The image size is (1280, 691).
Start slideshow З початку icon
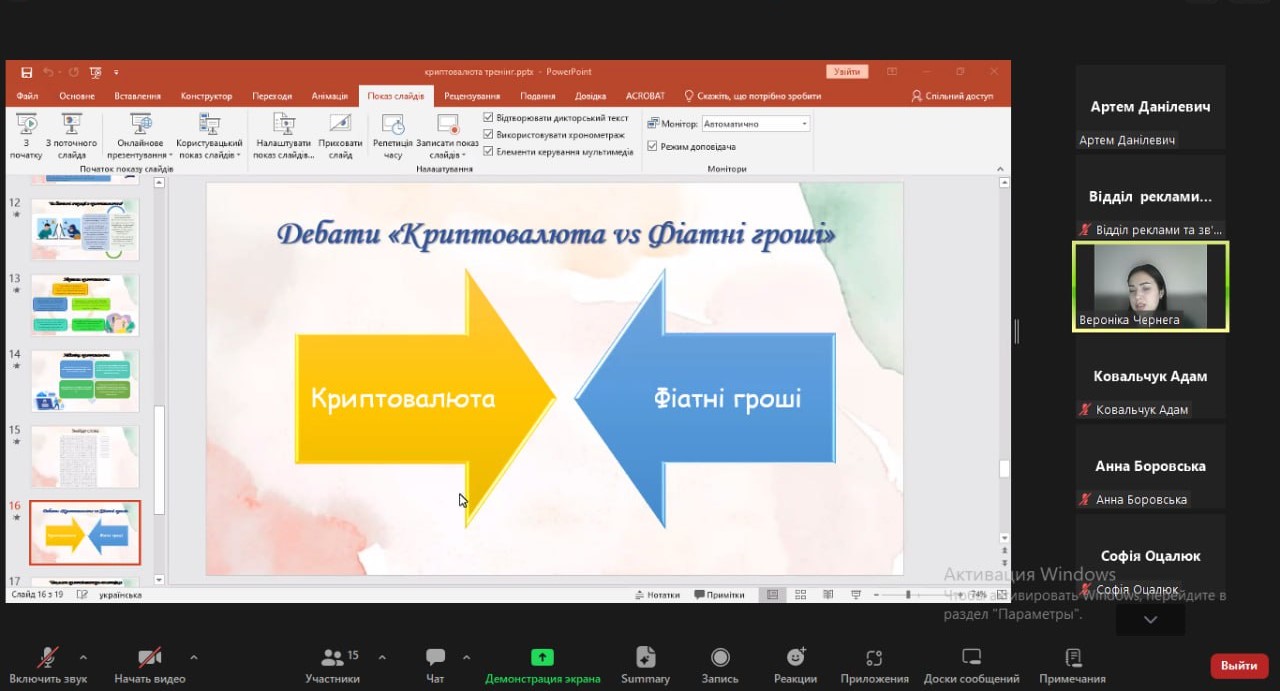26,125
